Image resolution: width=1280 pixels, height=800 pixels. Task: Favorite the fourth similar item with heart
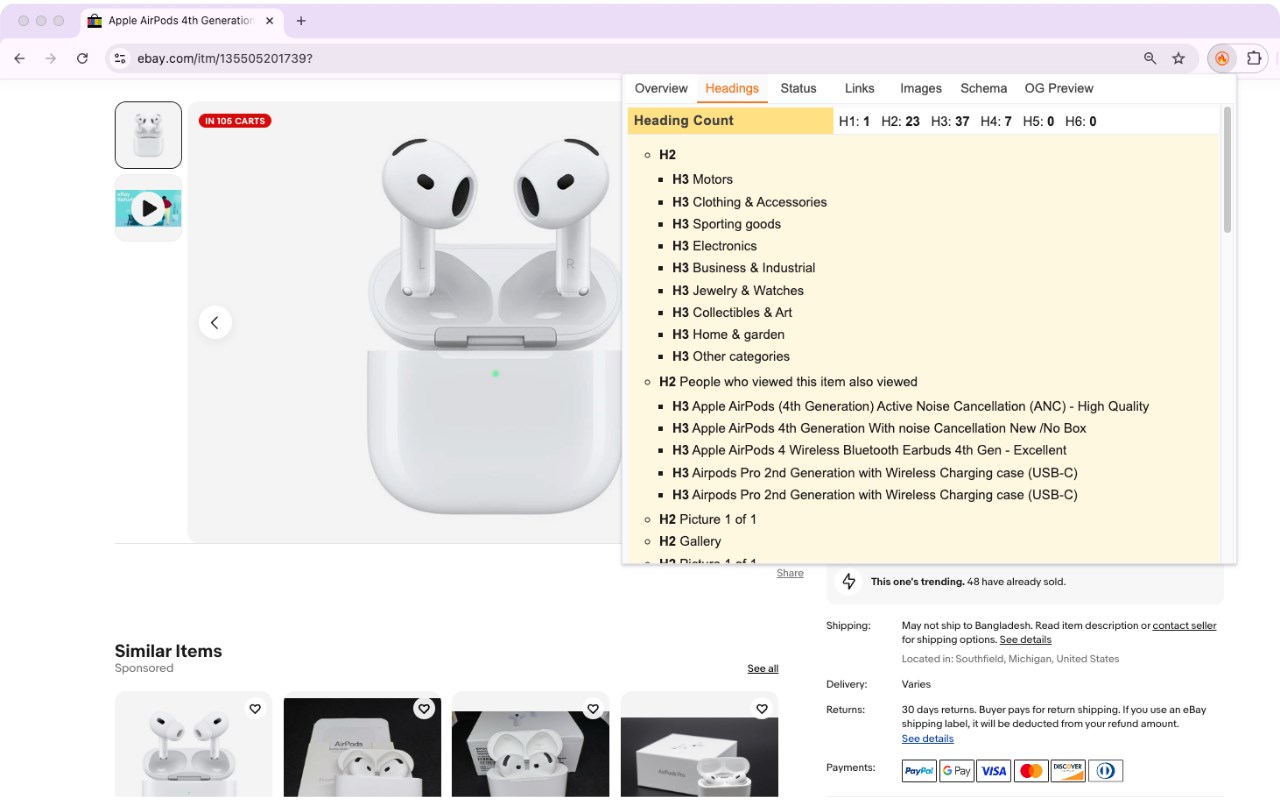(x=762, y=709)
